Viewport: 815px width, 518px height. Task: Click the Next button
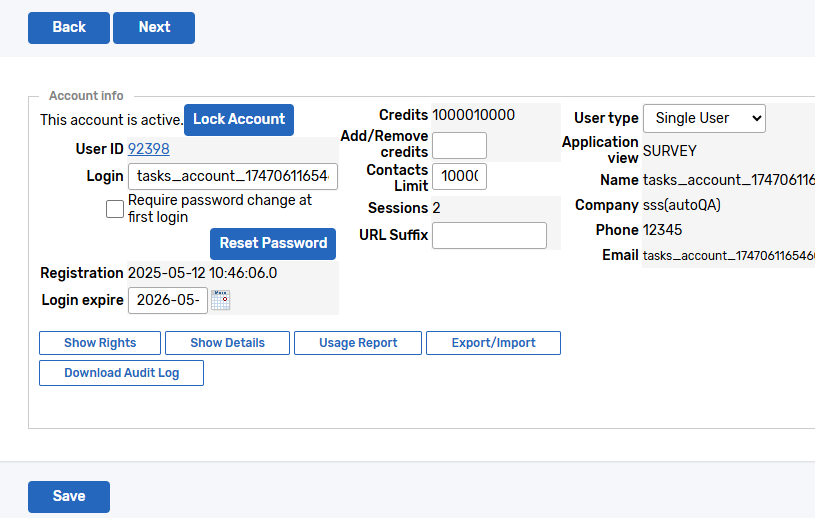pos(154,28)
